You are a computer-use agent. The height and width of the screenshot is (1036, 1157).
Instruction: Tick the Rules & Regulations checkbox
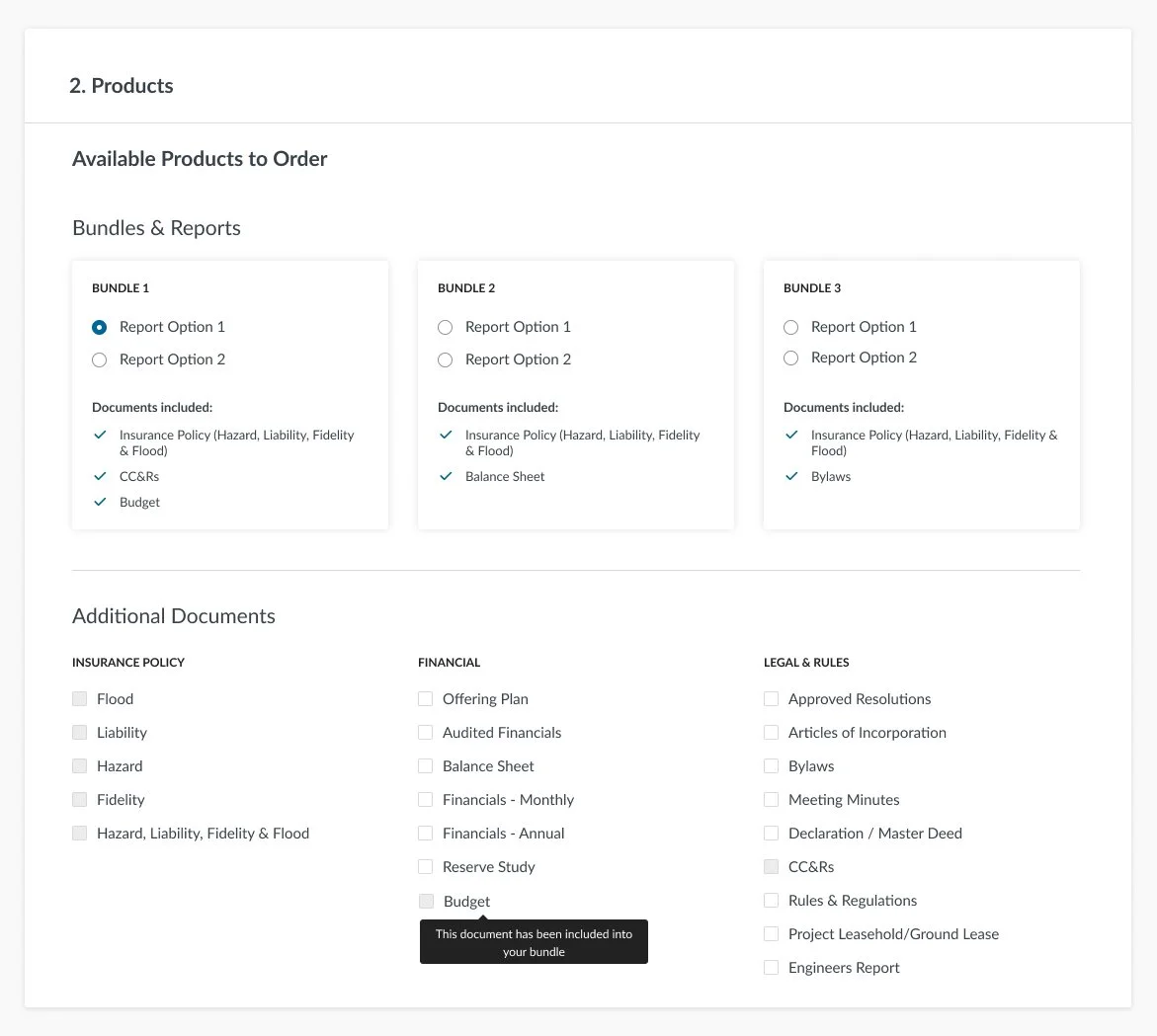click(x=771, y=901)
